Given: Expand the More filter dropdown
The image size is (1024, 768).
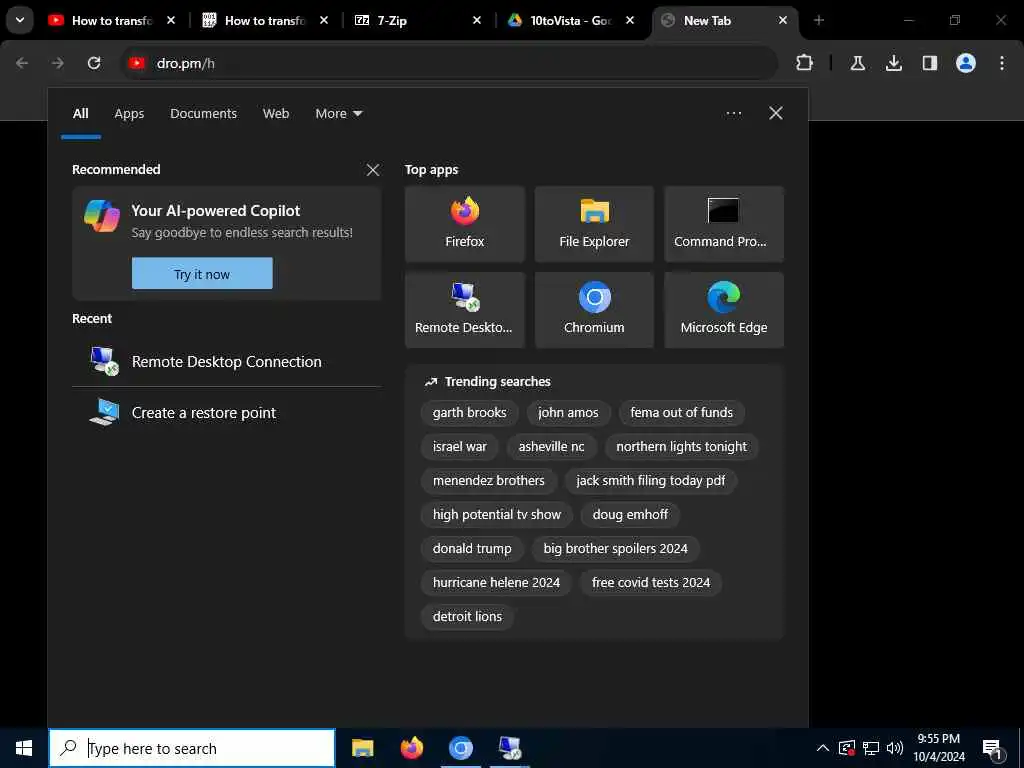Looking at the screenshot, I should tap(338, 114).
